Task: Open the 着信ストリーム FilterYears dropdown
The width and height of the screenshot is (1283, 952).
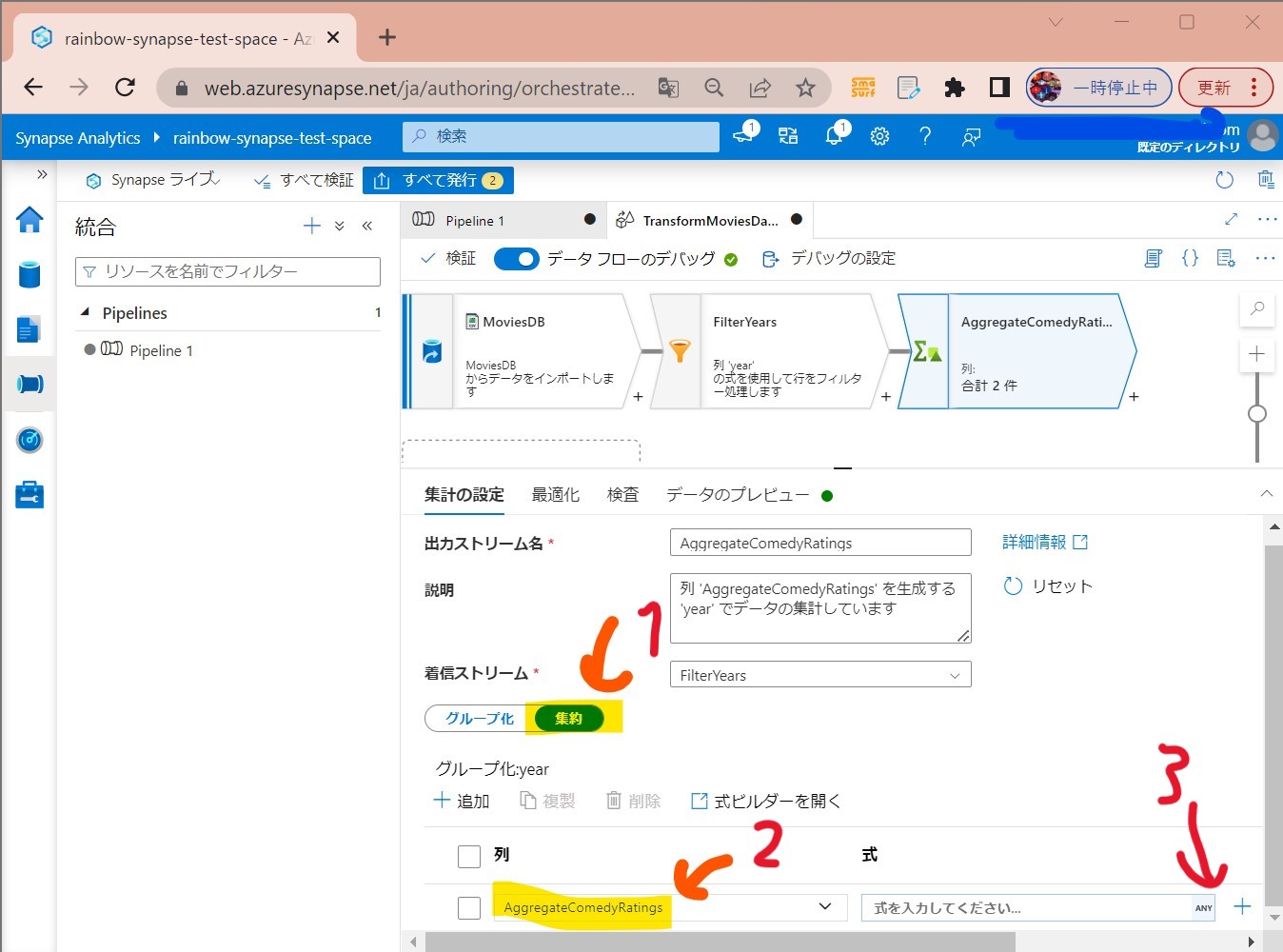Action: coord(820,675)
